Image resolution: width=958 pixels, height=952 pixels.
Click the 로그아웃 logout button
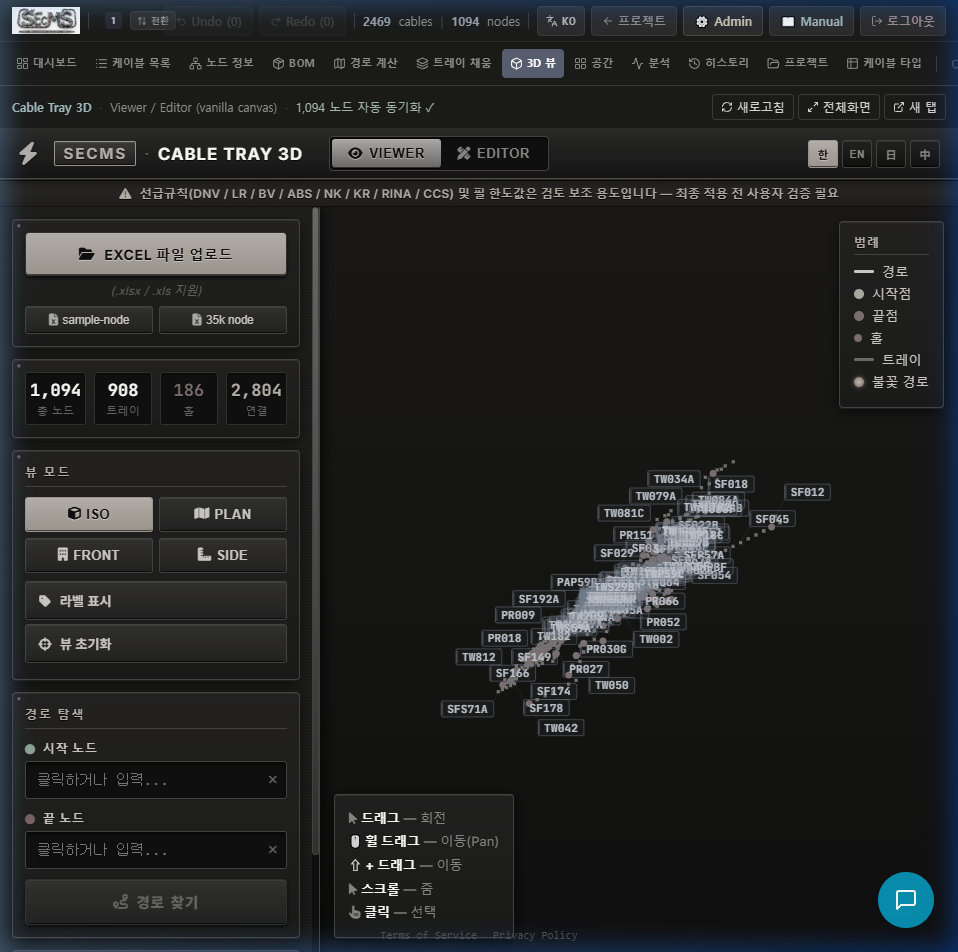point(902,21)
